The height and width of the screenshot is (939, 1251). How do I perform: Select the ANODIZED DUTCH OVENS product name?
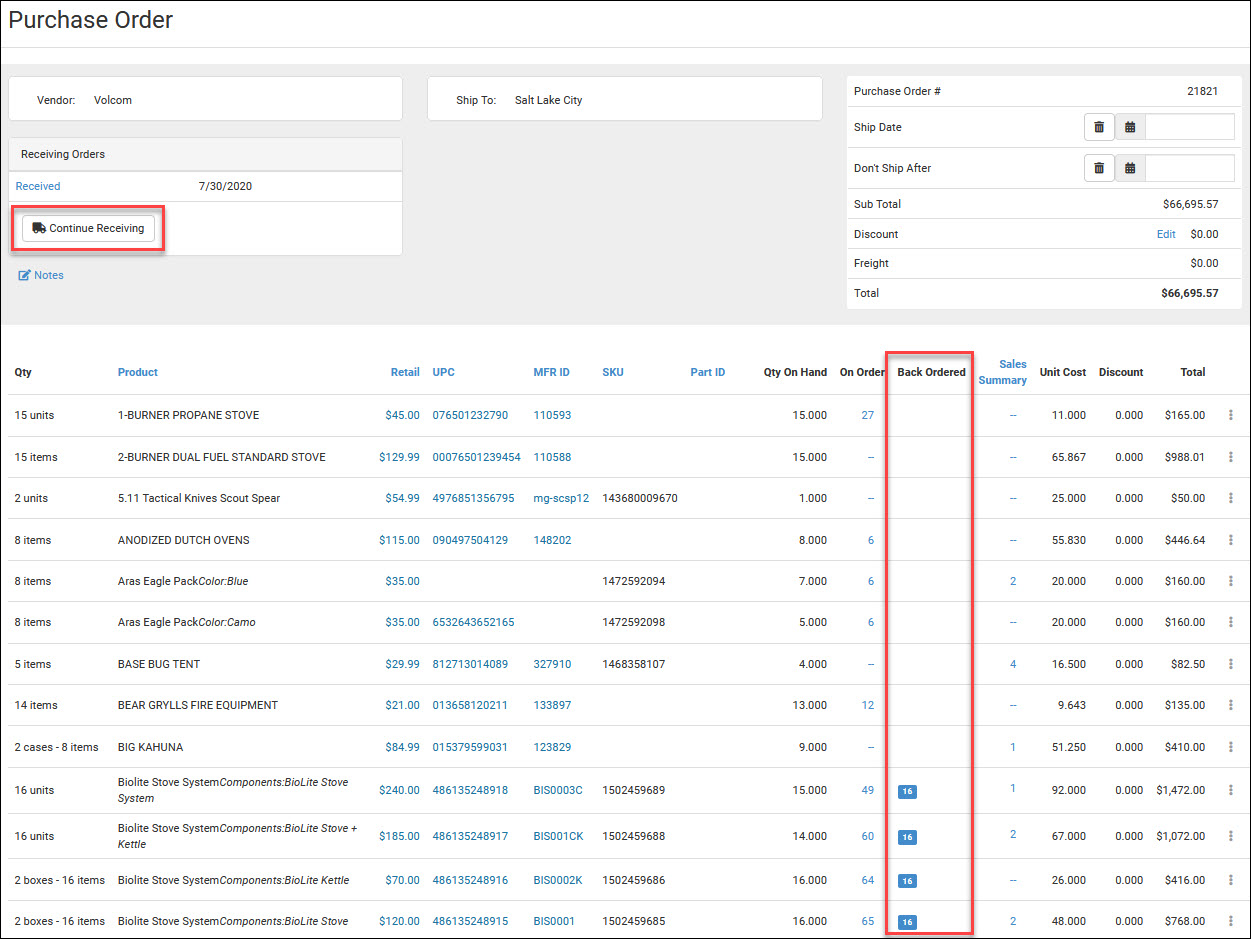[x=184, y=540]
